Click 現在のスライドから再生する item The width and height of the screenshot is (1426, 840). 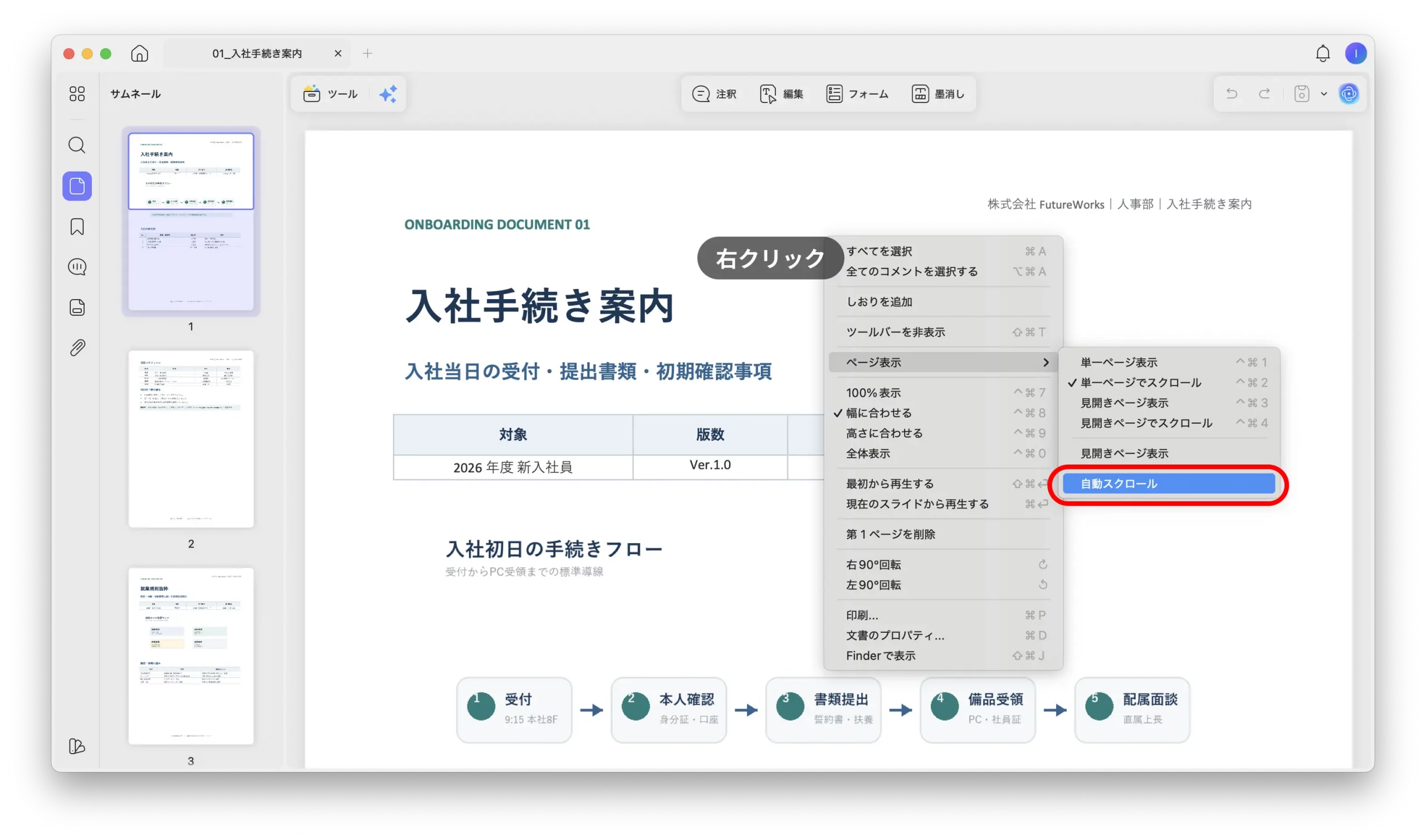pos(942,504)
